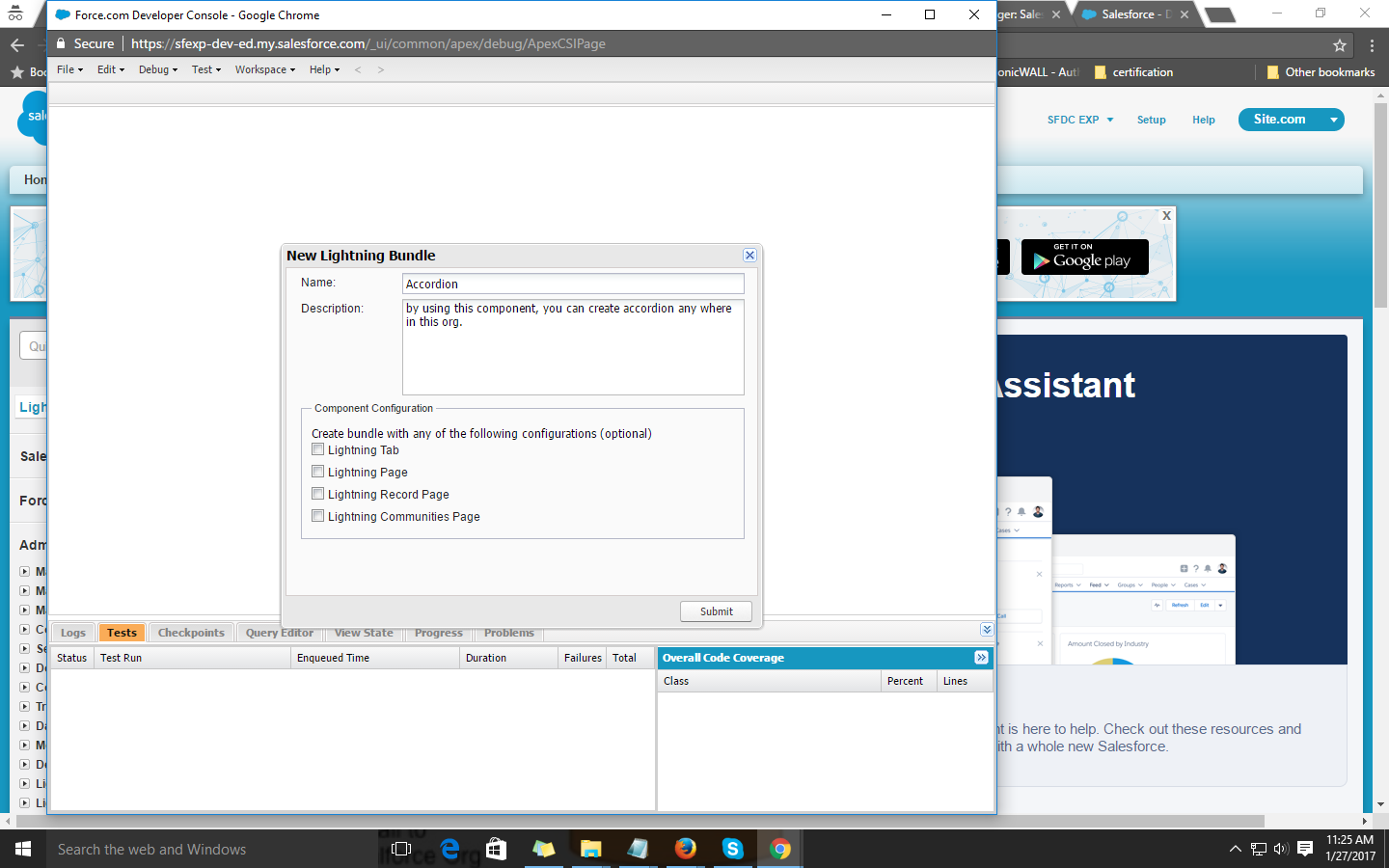This screenshot has height=868, width=1389.
Task: Click the speaker icon in the system tray
Action: click(1280, 849)
